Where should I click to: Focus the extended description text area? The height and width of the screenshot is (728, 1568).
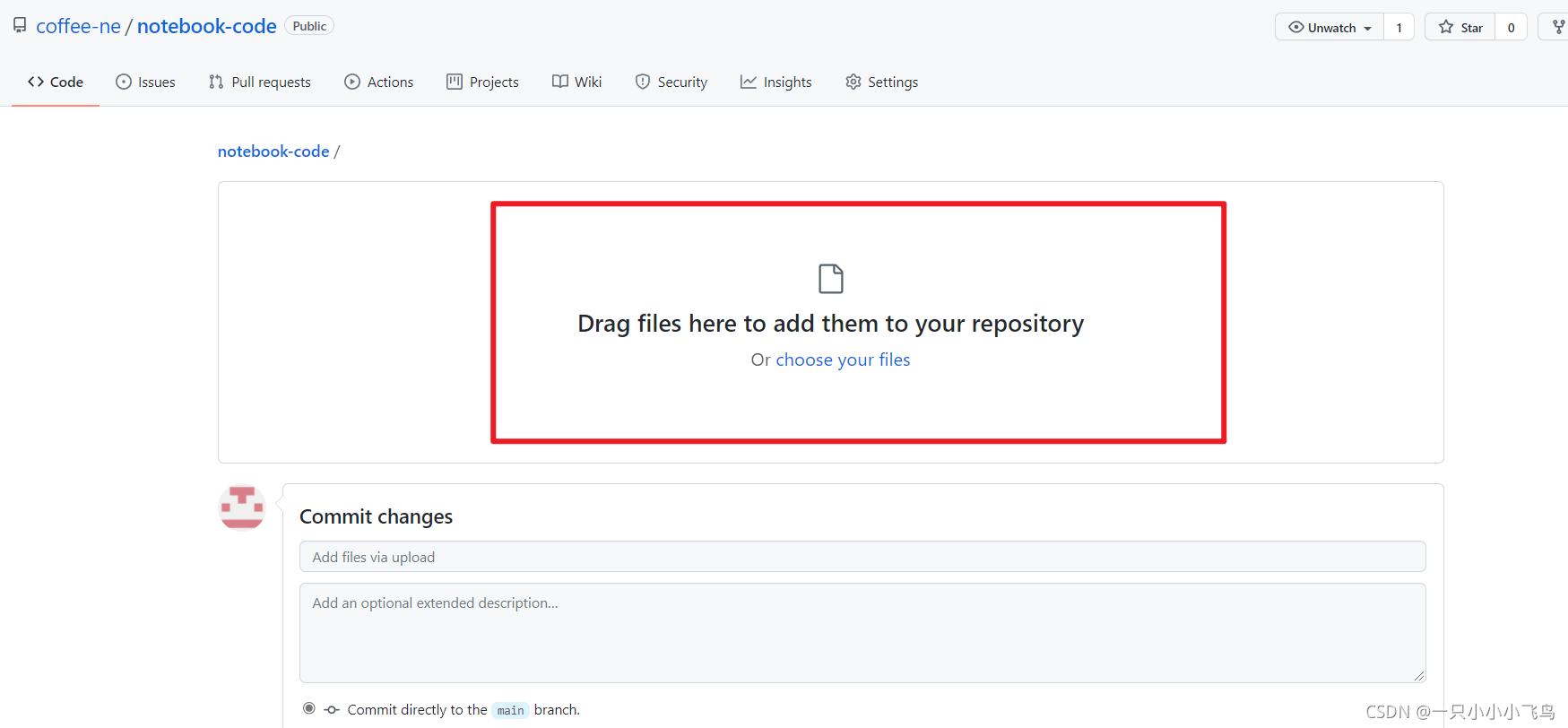(862, 633)
